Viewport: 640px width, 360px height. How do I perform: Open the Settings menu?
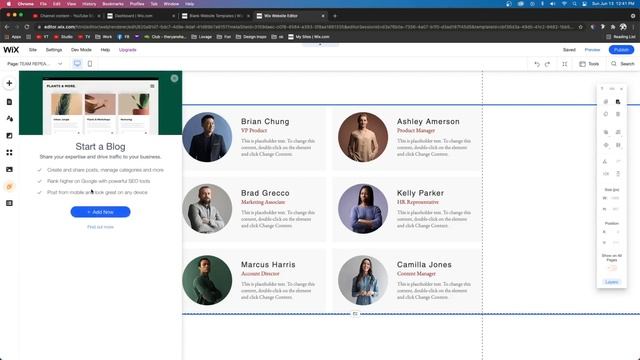54,50
